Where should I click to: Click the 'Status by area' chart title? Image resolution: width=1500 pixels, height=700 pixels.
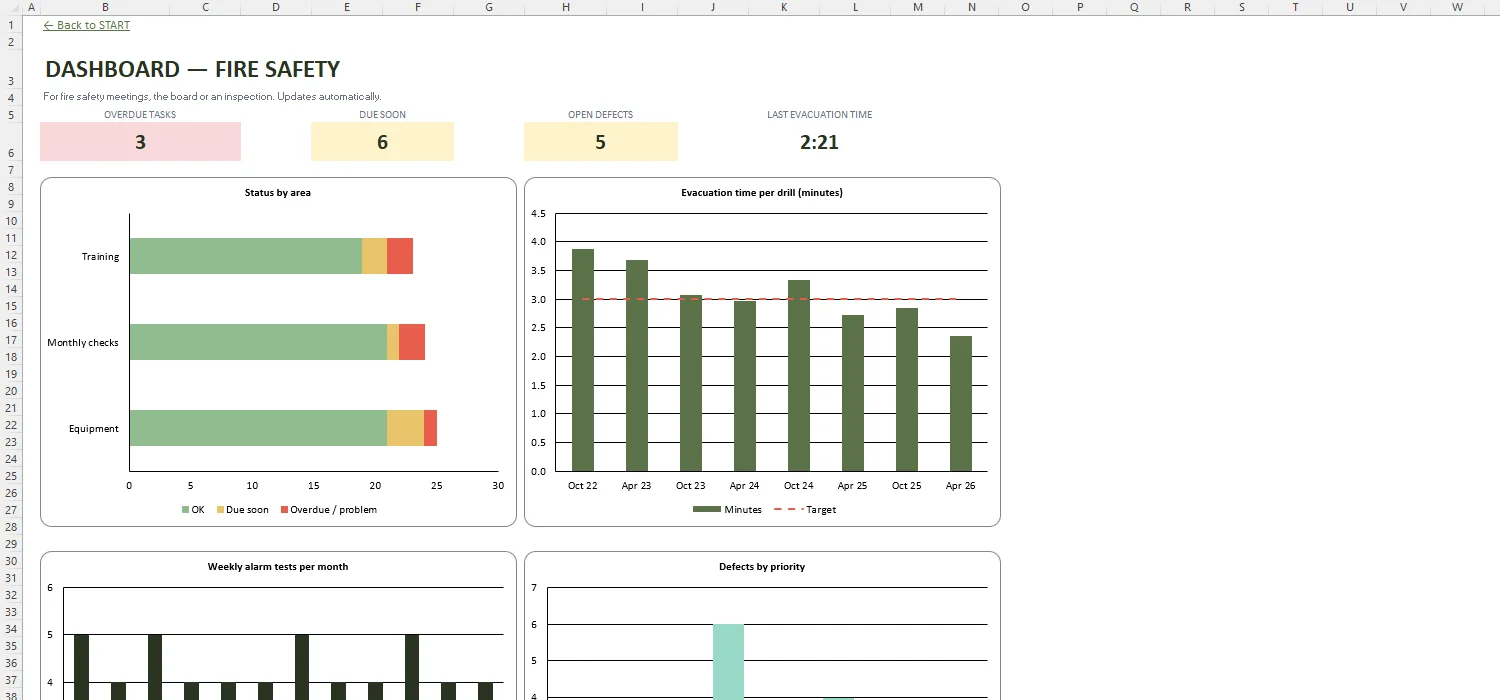278,192
